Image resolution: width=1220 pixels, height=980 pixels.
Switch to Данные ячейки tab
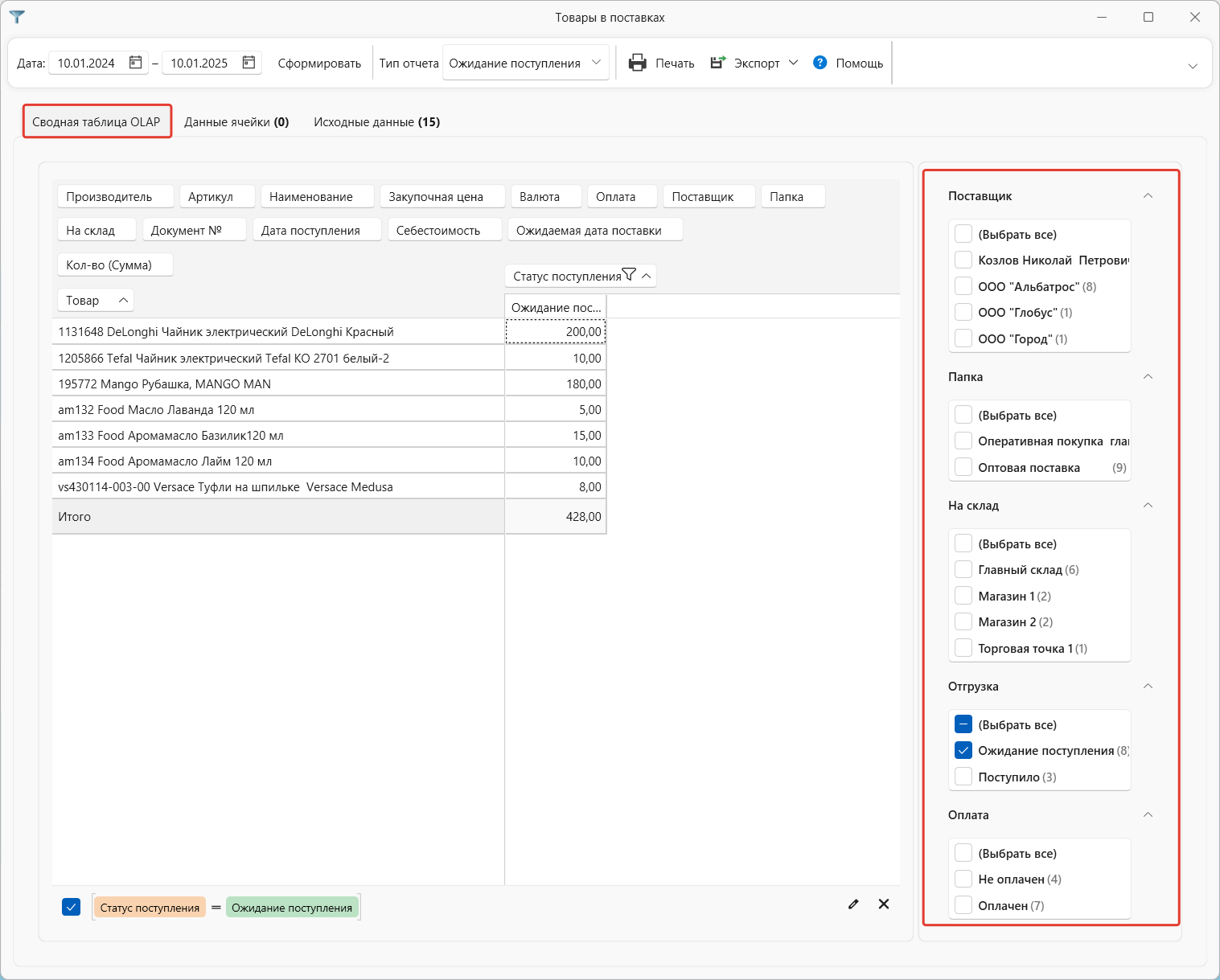pyautogui.click(x=236, y=122)
